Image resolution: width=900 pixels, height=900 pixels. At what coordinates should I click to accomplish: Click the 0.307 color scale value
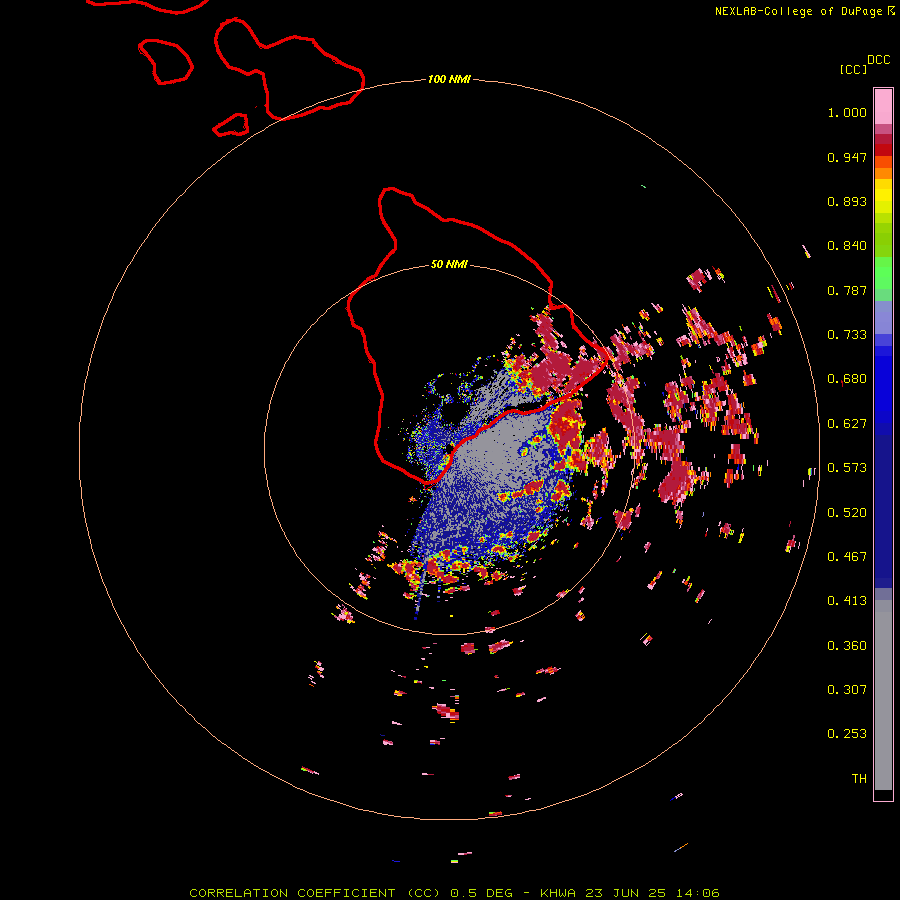tap(847, 690)
